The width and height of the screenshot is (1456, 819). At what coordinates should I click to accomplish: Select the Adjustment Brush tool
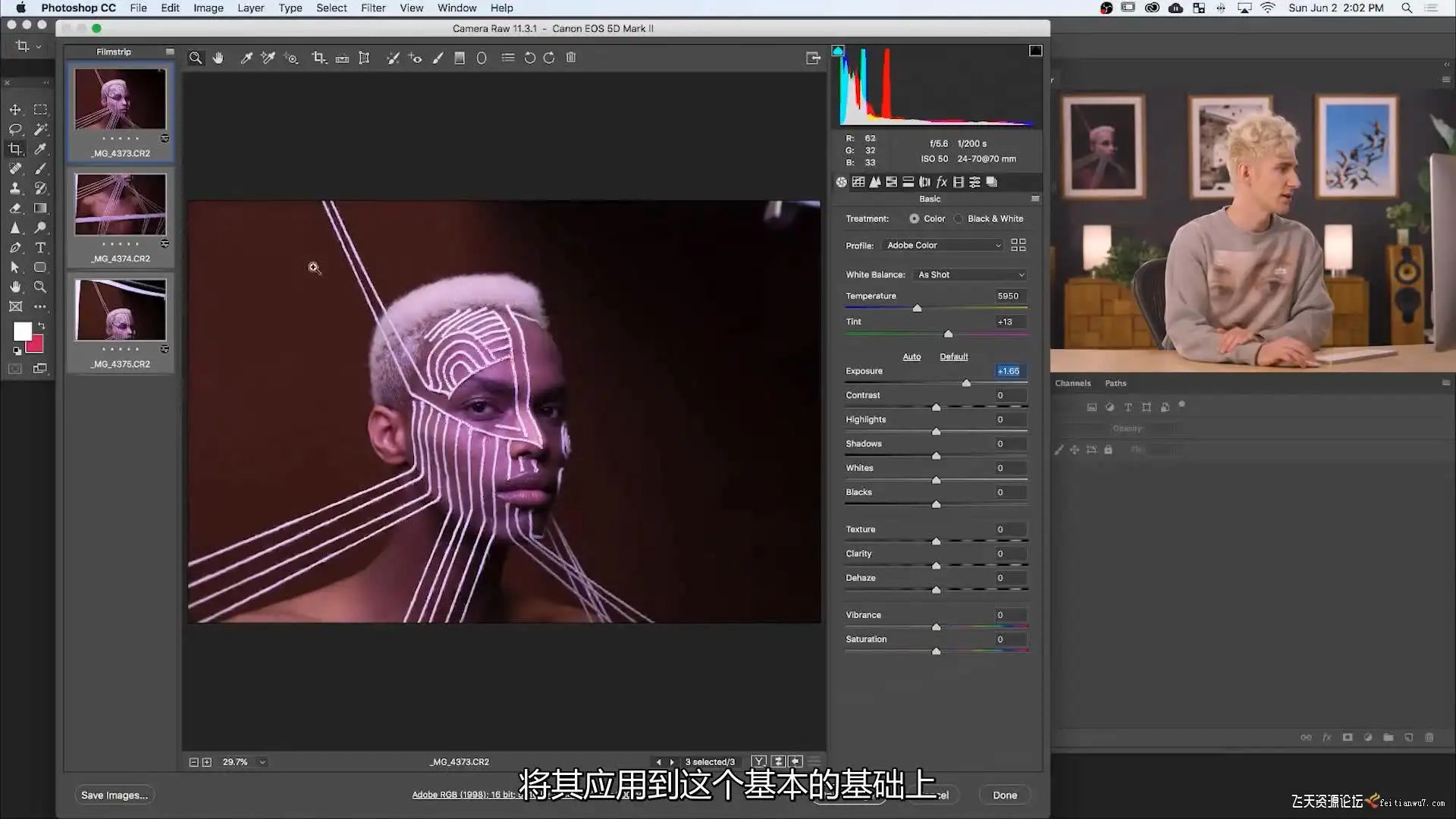tap(438, 58)
